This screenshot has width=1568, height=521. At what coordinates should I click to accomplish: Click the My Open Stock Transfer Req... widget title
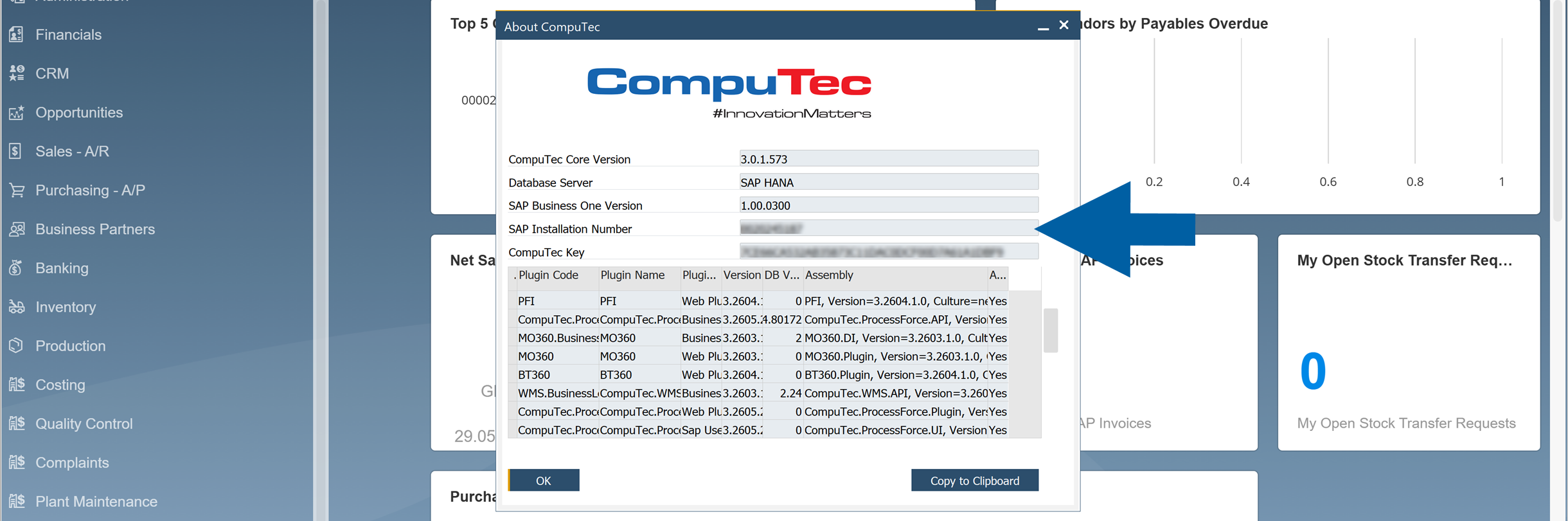pyautogui.click(x=1404, y=260)
